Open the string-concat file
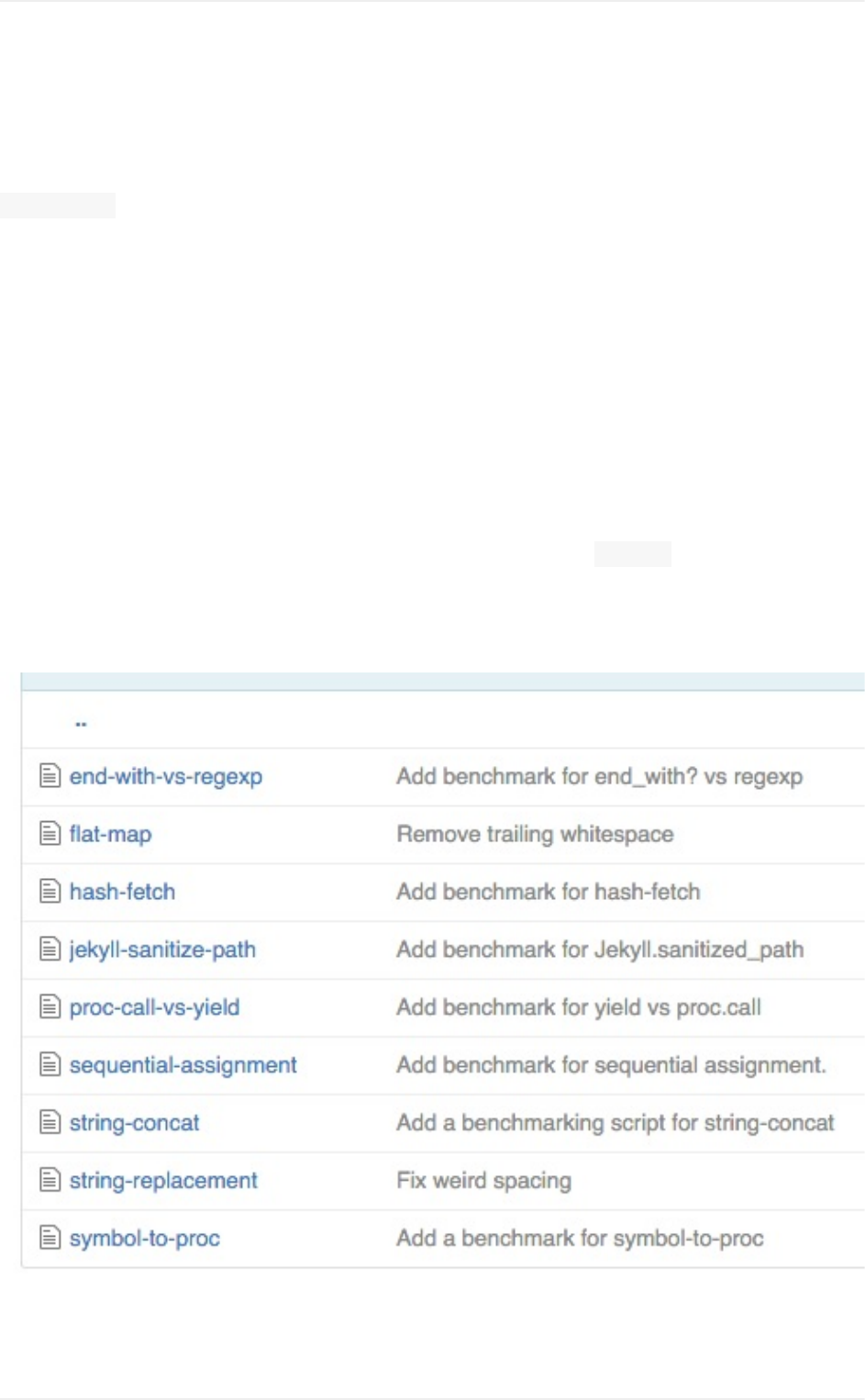 [x=134, y=1123]
